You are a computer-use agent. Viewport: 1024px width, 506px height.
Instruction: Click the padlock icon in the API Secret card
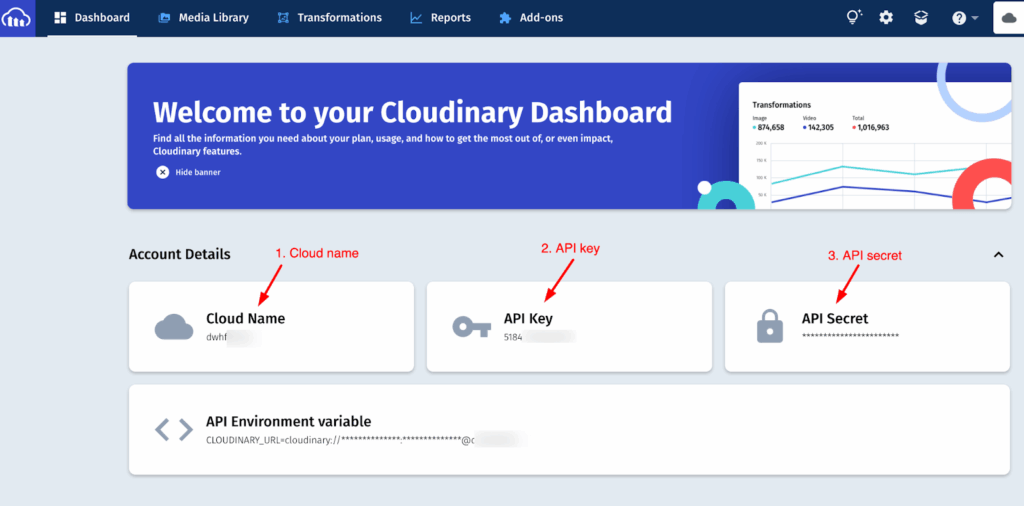770,327
